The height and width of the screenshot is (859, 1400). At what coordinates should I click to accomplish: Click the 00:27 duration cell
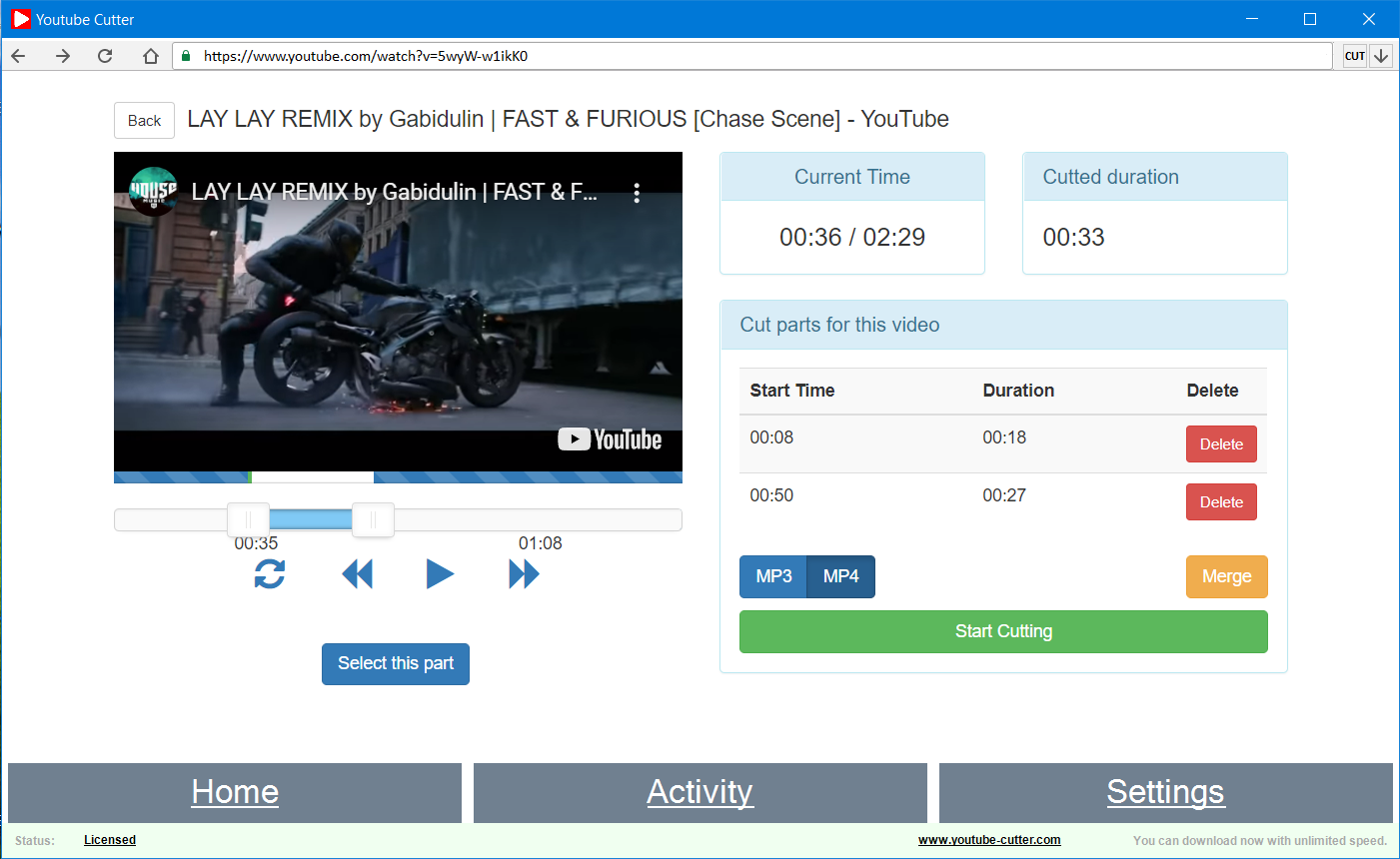click(1004, 495)
